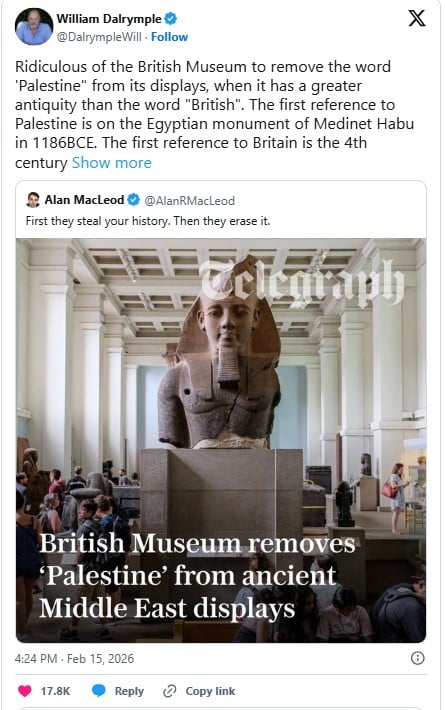Image resolution: width=445 pixels, height=710 pixels.
Task: Click the reply speech bubble icon
Action: click(x=99, y=691)
